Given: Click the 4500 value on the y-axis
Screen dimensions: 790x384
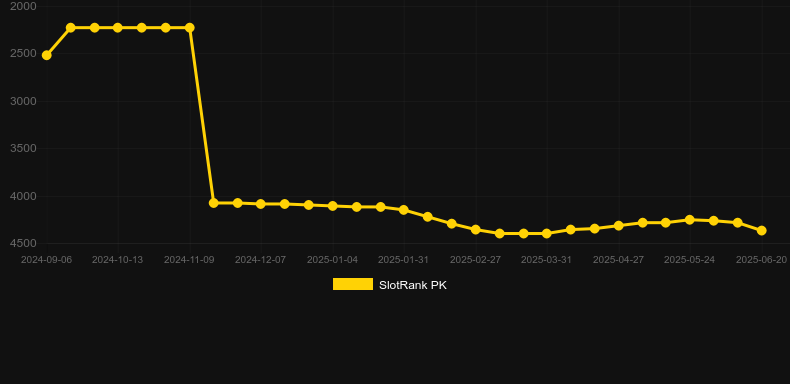Looking at the screenshot, I should tap(23, 243).
